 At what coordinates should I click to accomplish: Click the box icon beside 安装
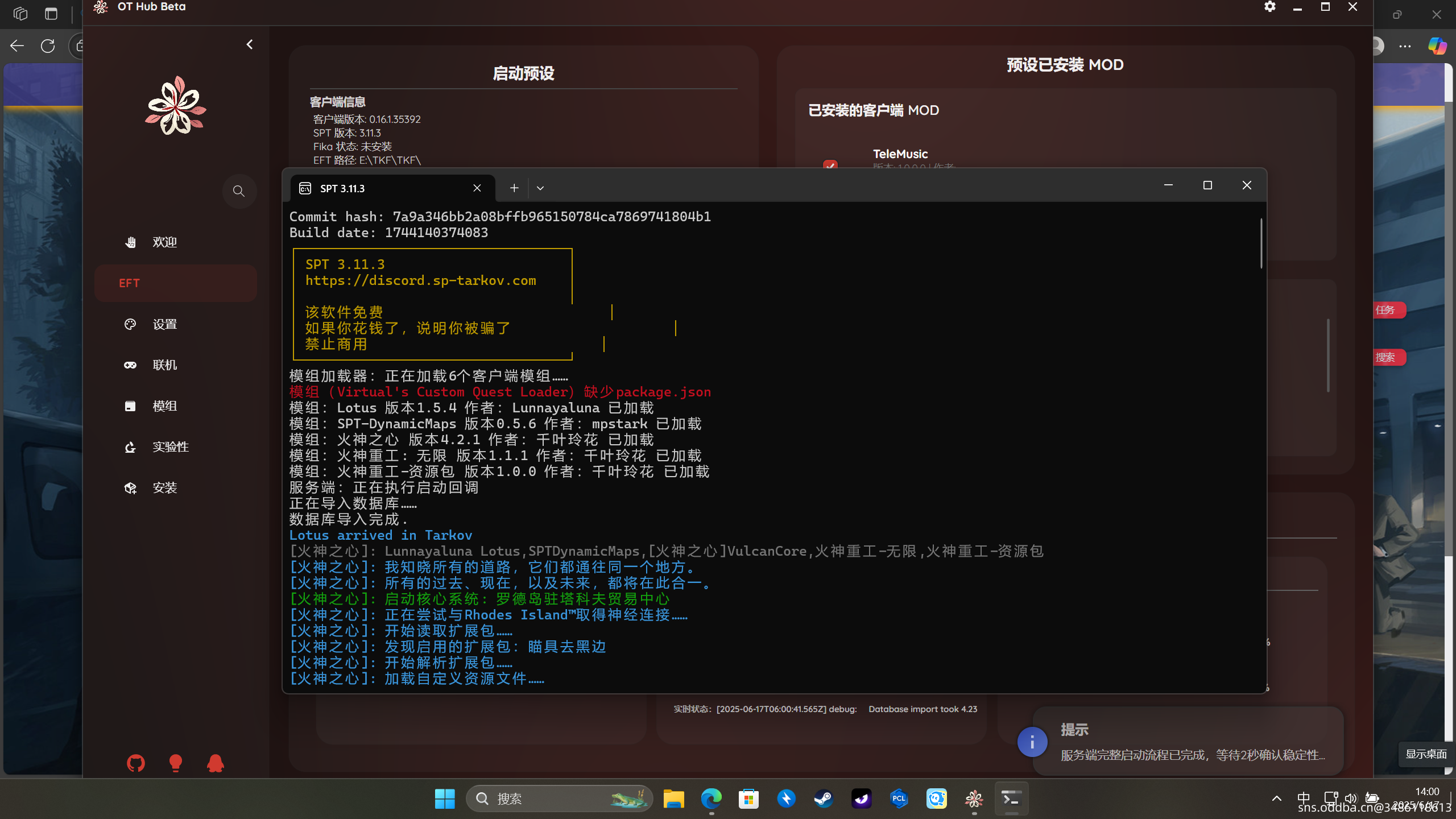point(130,488)
